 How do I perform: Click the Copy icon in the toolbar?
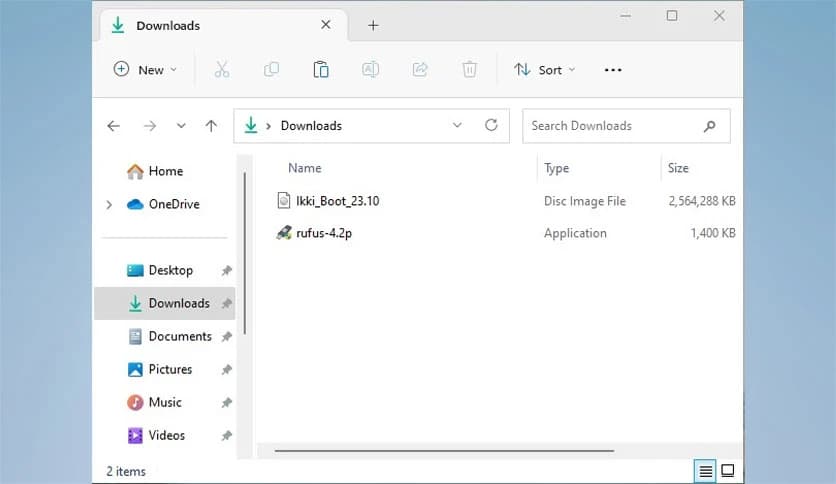pos(271,69)
